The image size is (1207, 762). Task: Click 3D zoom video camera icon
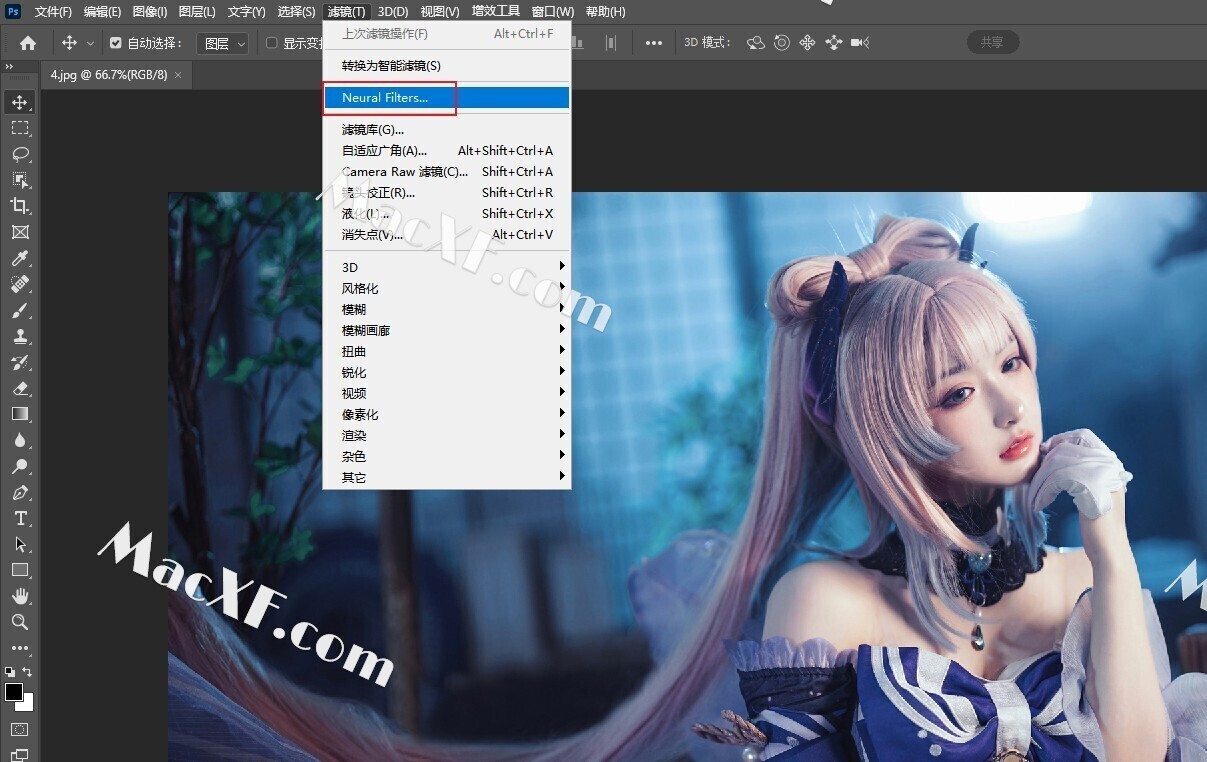click(x=860, y=43)
